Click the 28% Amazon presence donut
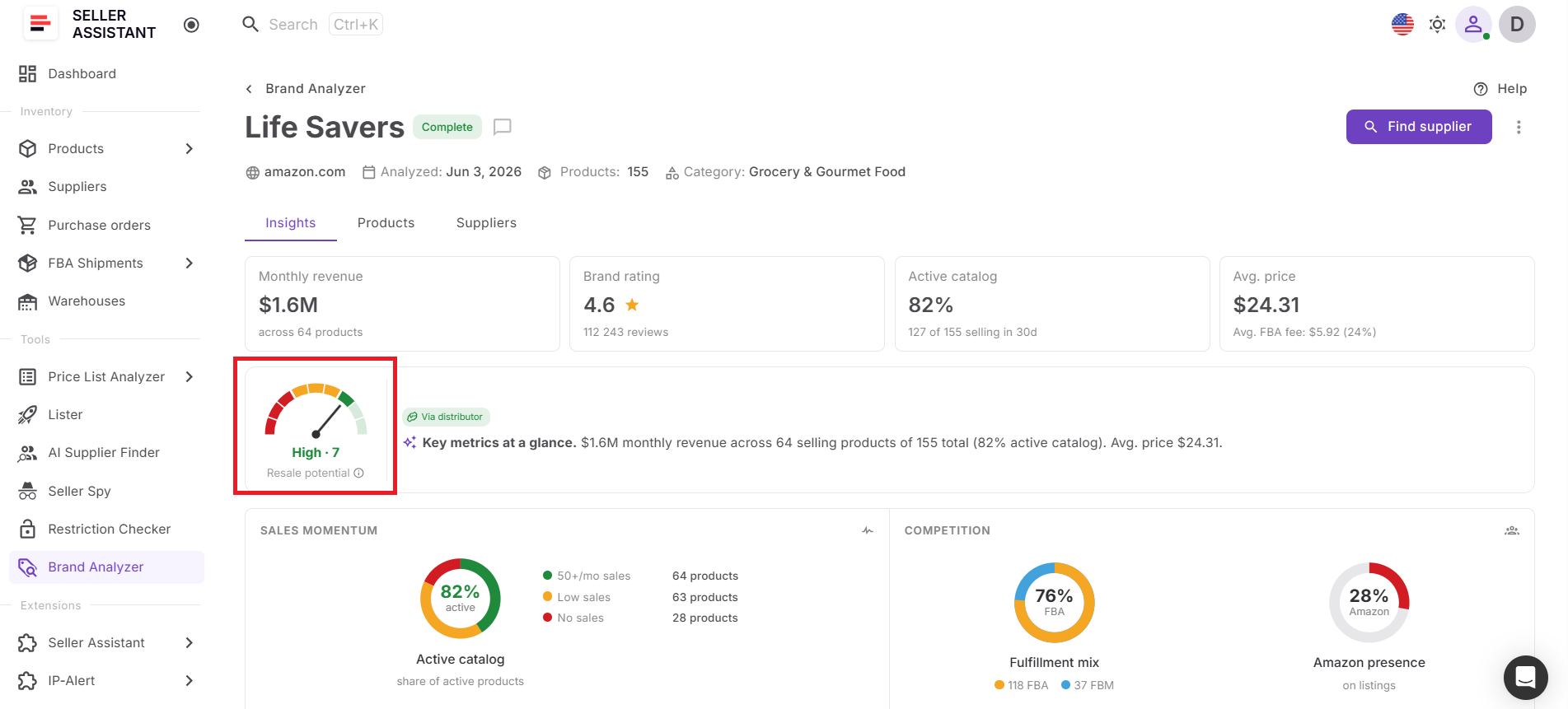 click(1369, 603)
